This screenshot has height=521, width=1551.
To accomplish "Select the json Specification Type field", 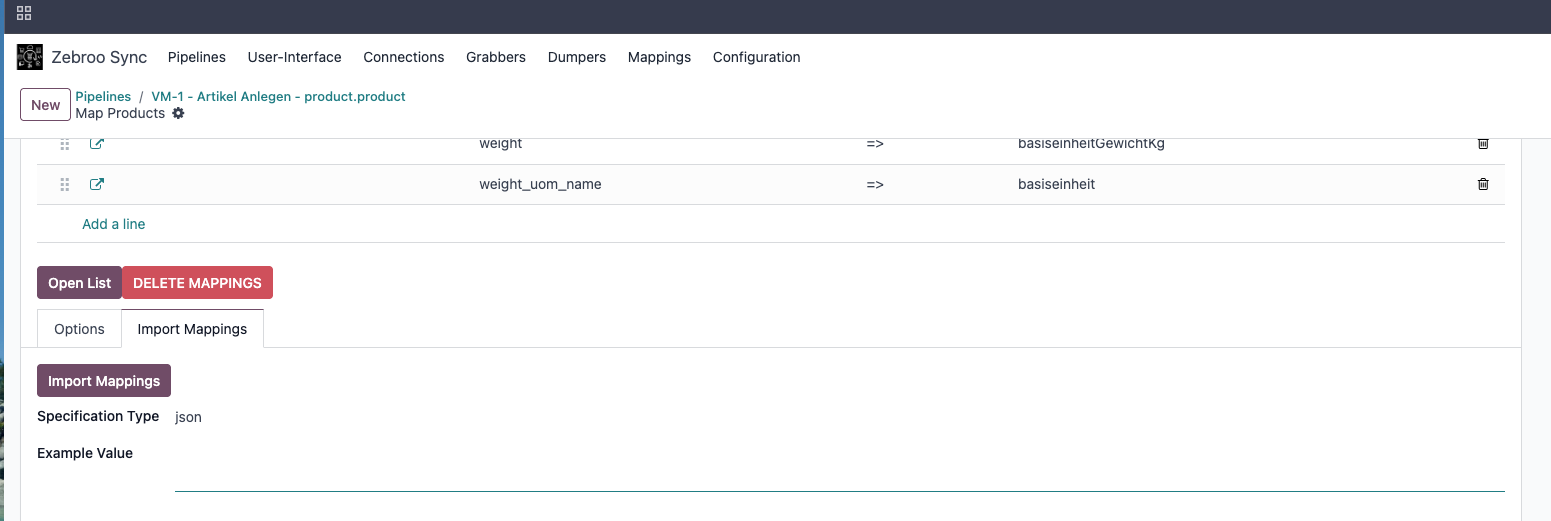I will point(188,417).
